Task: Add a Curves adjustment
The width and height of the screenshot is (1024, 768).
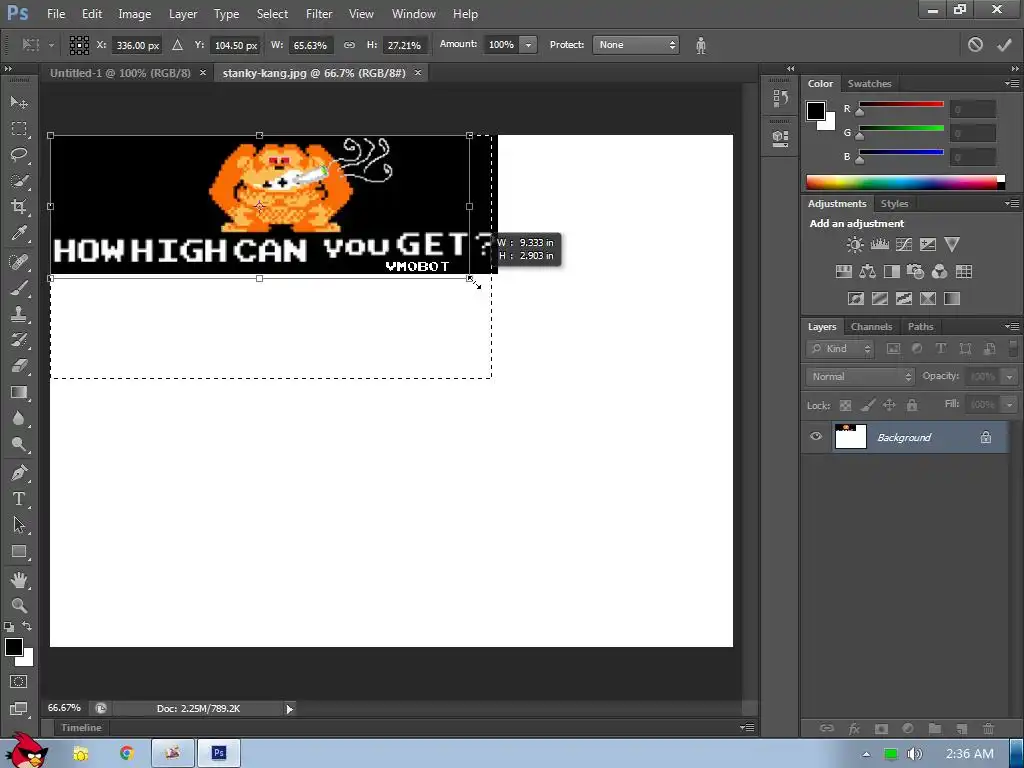Action: click(904, 245)
